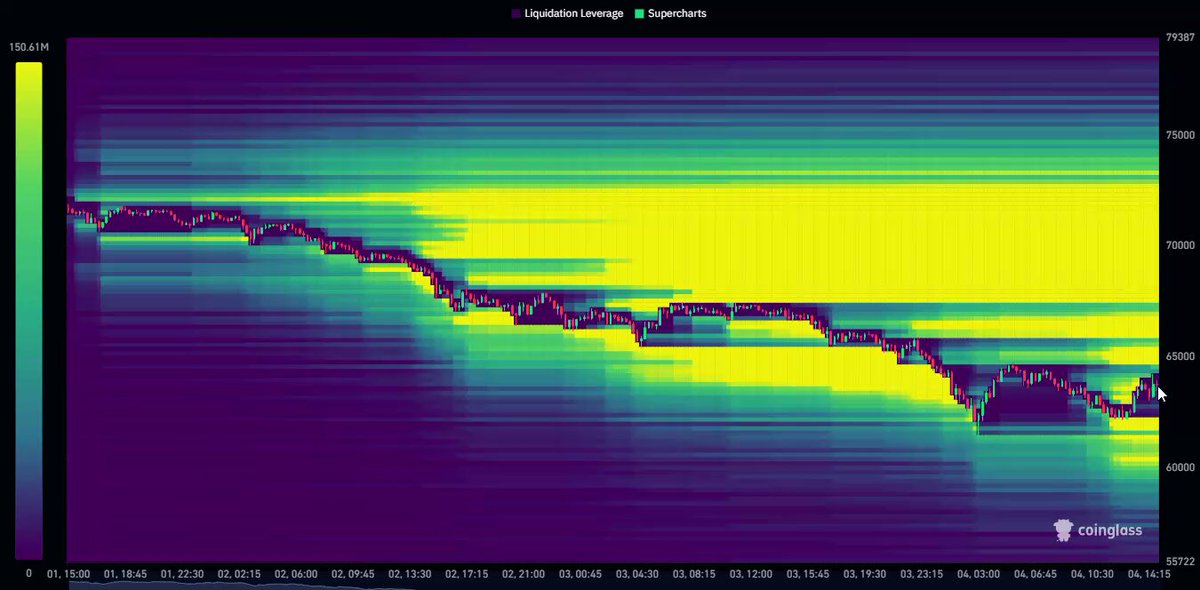Screen dimensions: 1200x590
Task: Click the yellow-to-purple color scale bar
Action: point(29,311)
